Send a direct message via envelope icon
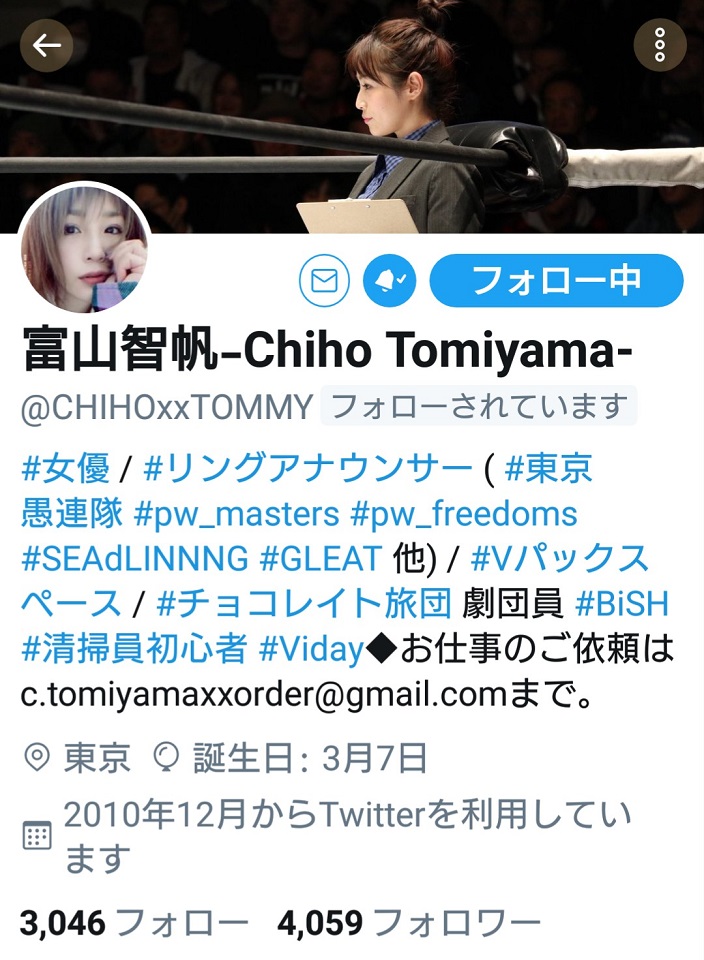Viewport: 704px width, 960px height. [x=324, y=280]
